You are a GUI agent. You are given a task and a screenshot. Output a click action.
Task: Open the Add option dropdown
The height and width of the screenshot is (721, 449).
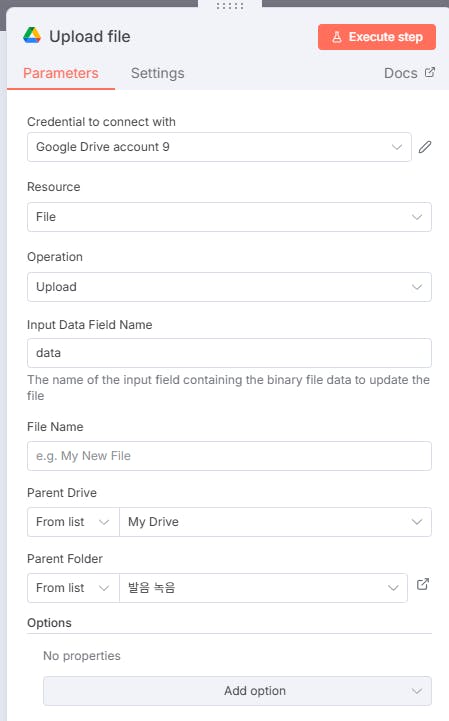pos(237,691)
